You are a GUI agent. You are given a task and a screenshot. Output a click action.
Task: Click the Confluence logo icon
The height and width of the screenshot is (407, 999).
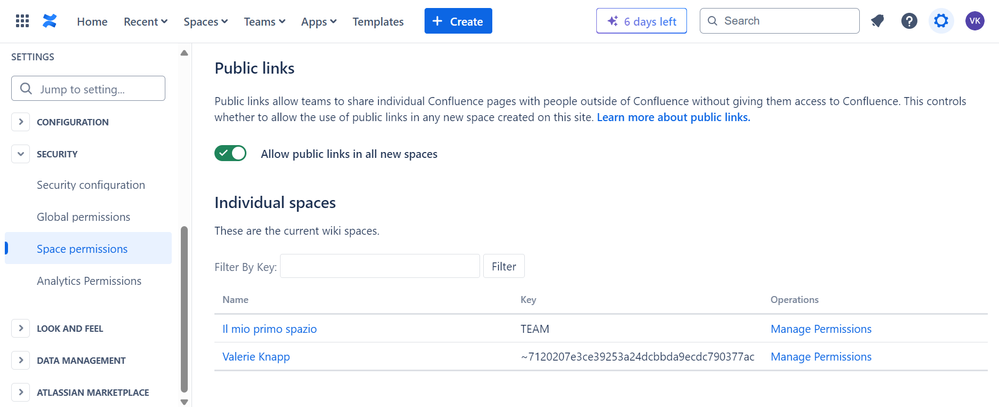[x=50, y=21]
